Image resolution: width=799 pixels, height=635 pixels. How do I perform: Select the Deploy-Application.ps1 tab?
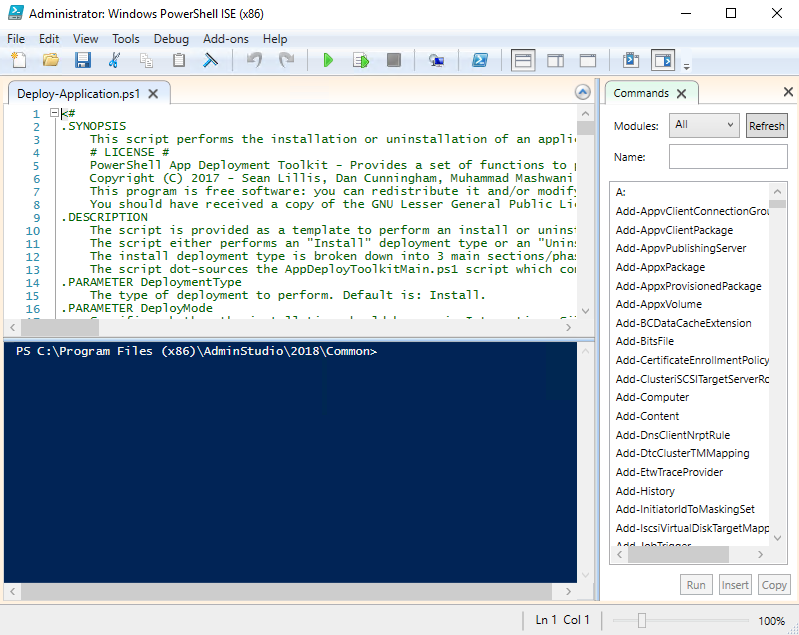coord(78,94)
